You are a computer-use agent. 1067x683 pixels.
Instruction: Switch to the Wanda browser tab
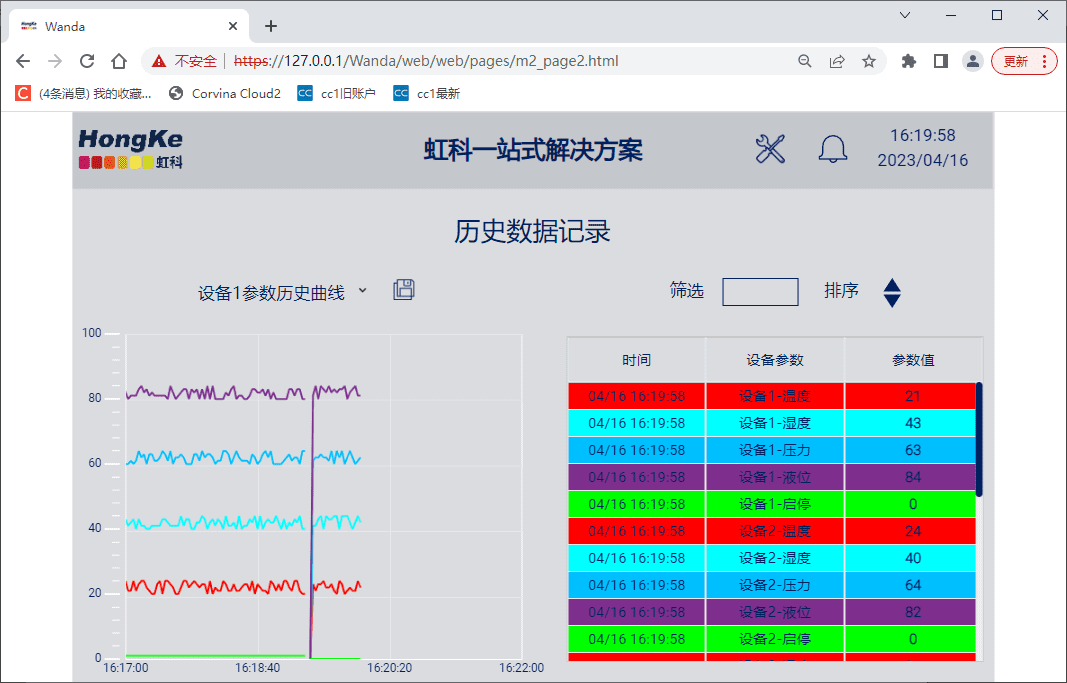[x=120, y=26]
